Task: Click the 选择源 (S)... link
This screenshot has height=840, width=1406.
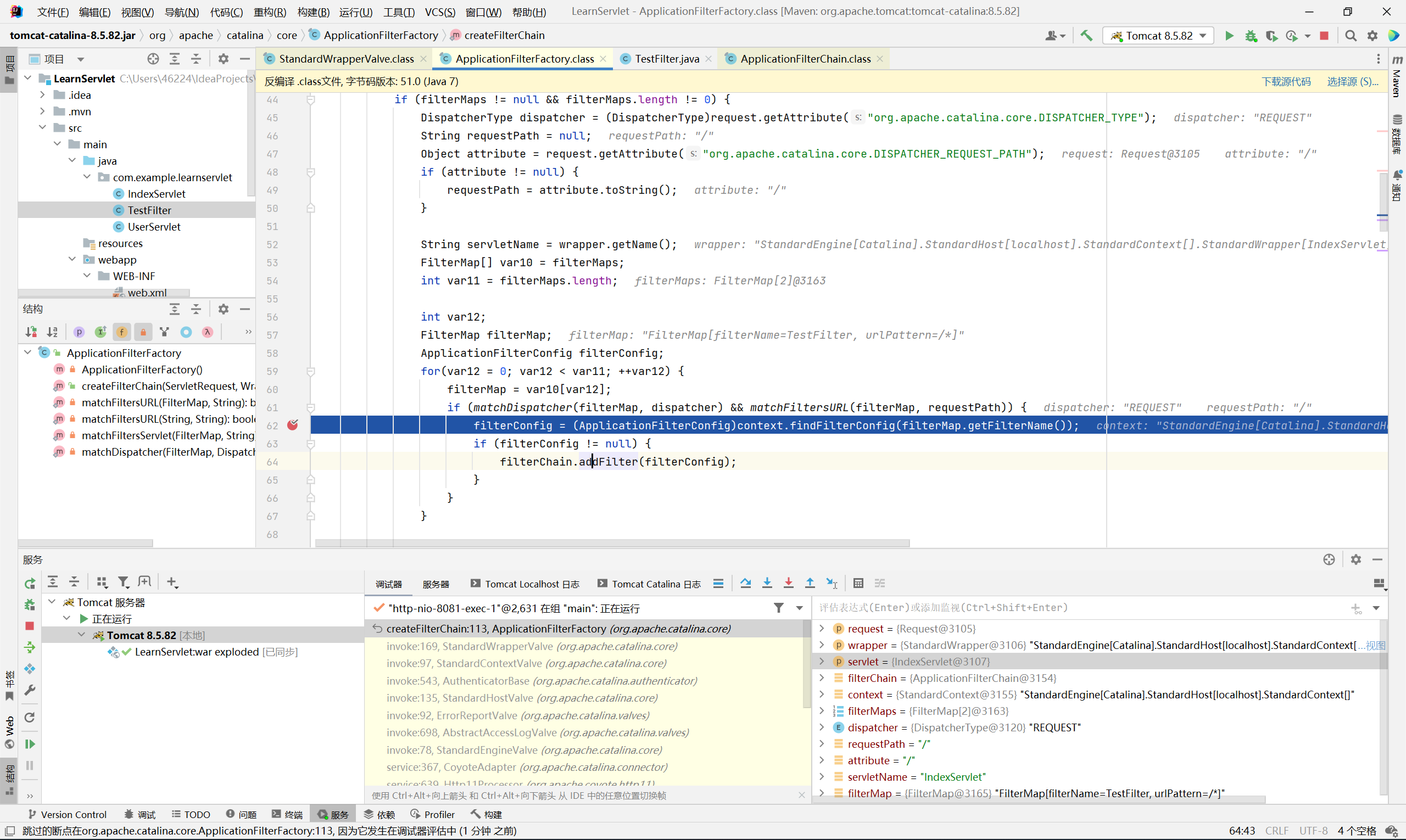Action: [x=1353, y=81]
